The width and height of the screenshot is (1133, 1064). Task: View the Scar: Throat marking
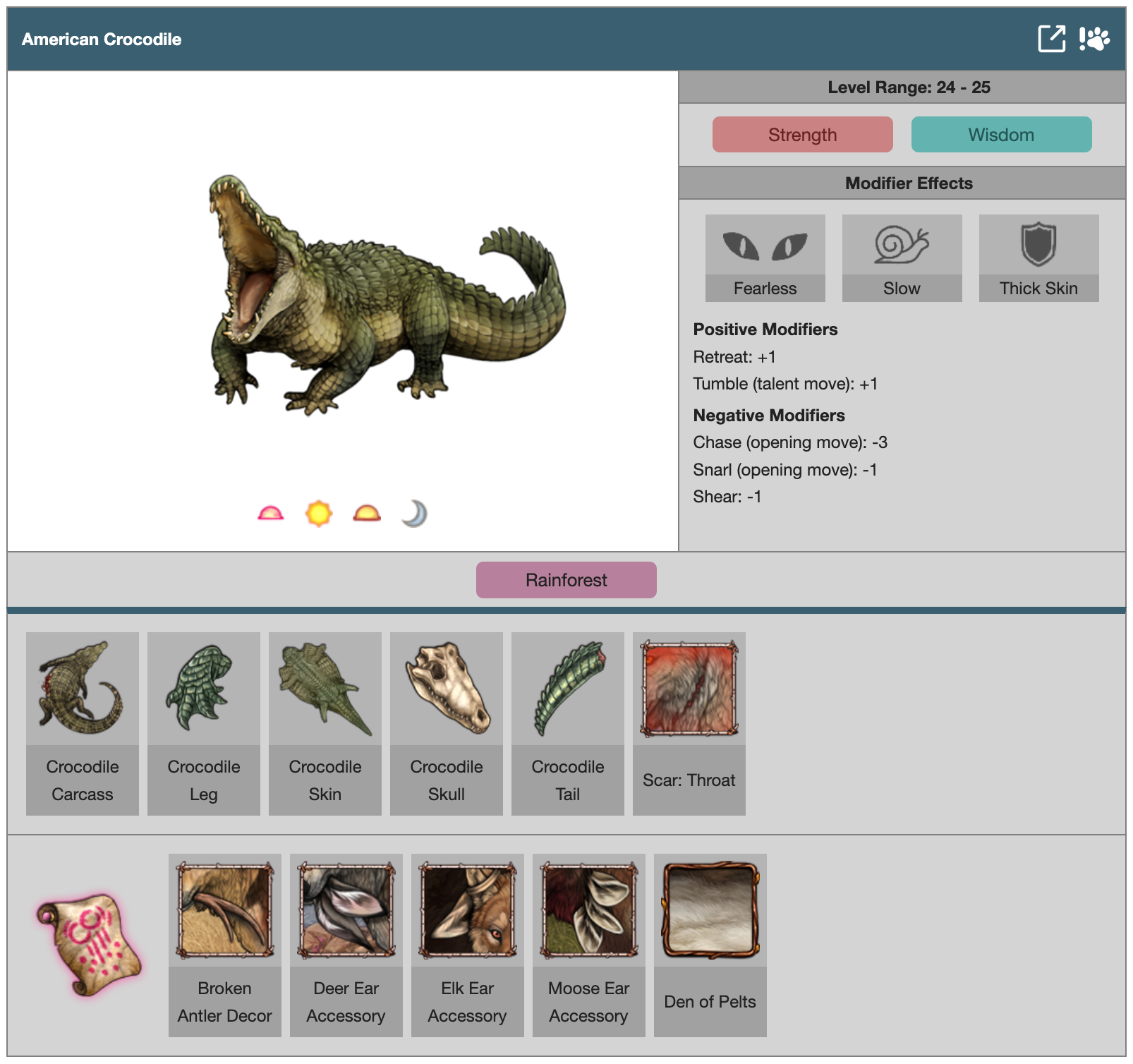(x=689, y=723)
